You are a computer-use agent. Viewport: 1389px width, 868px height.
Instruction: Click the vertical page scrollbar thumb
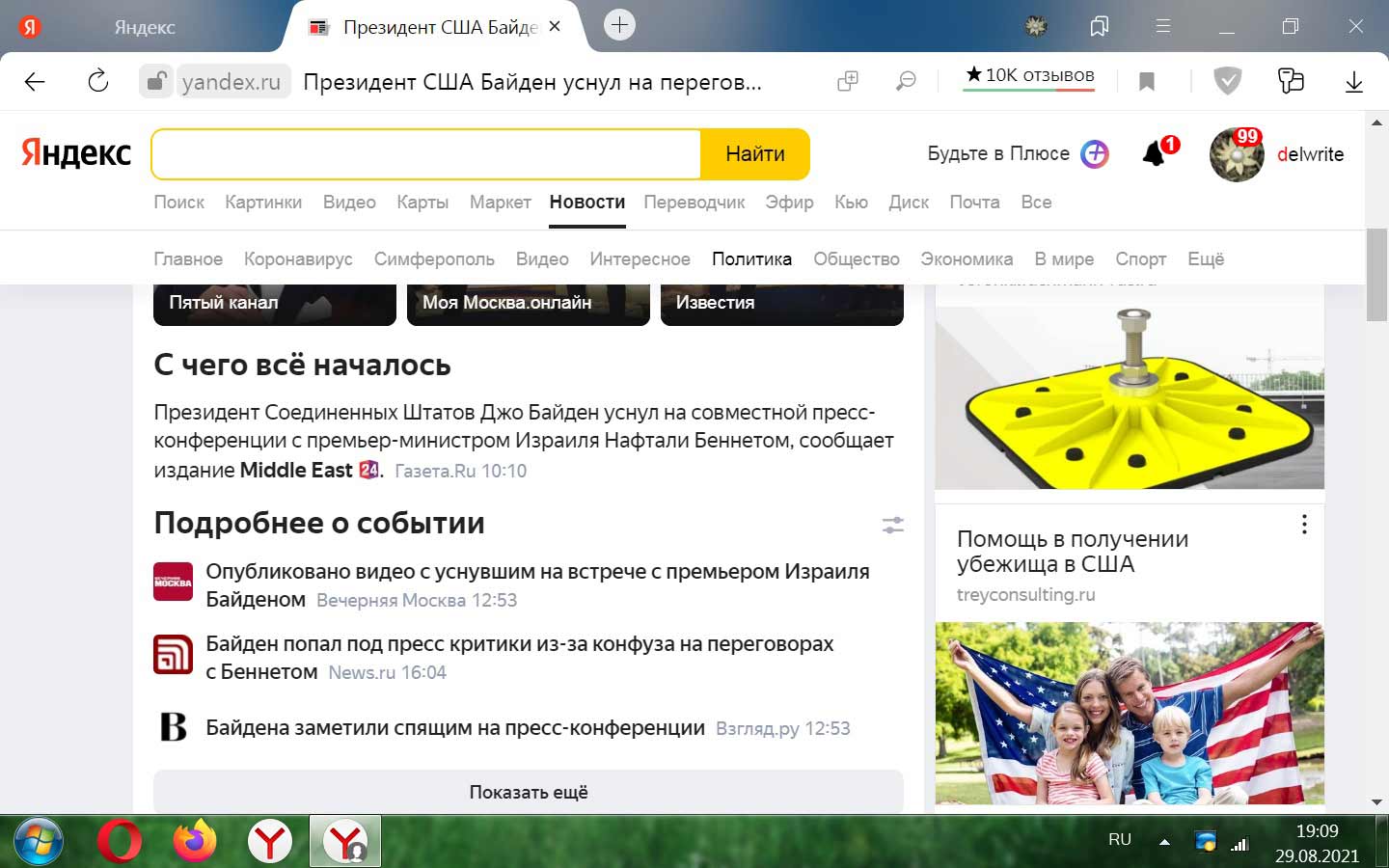1376,276
